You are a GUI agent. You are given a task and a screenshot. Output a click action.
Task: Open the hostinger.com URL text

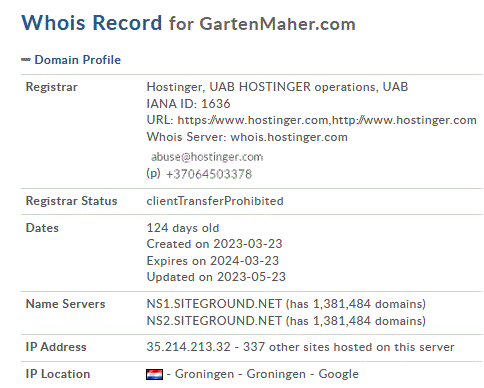pyautogui.click(x=327, y=120)
